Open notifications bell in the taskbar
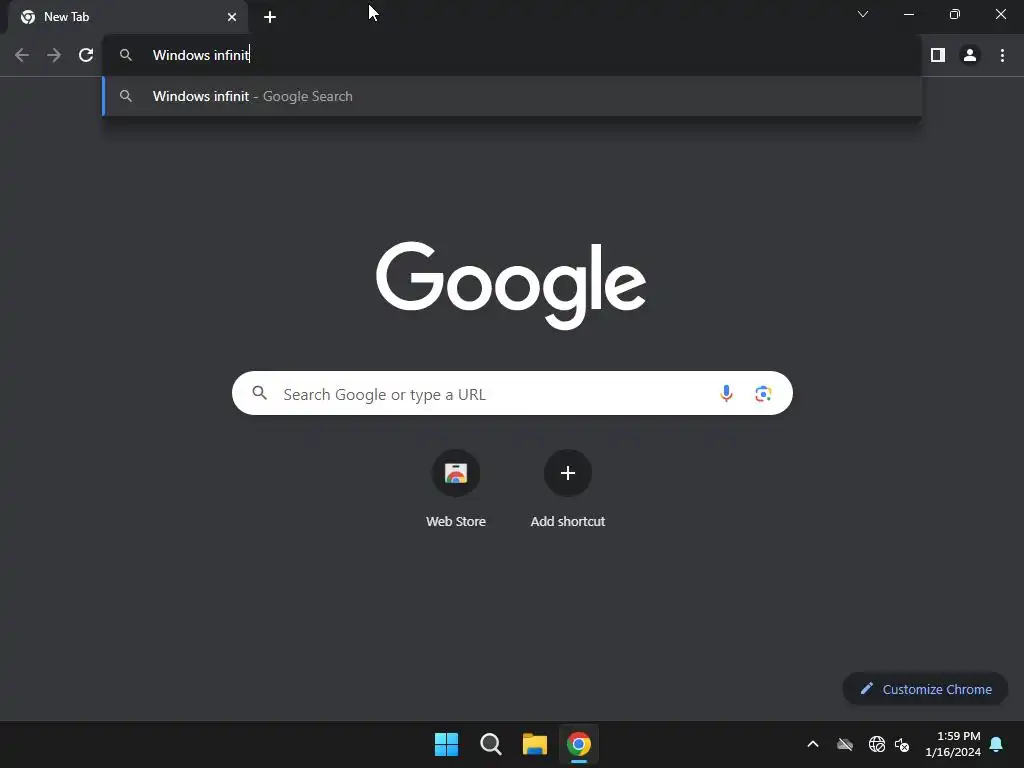The width and height of the screenshot is (1024, 768). pyautogui.click(x=997, y=744)
